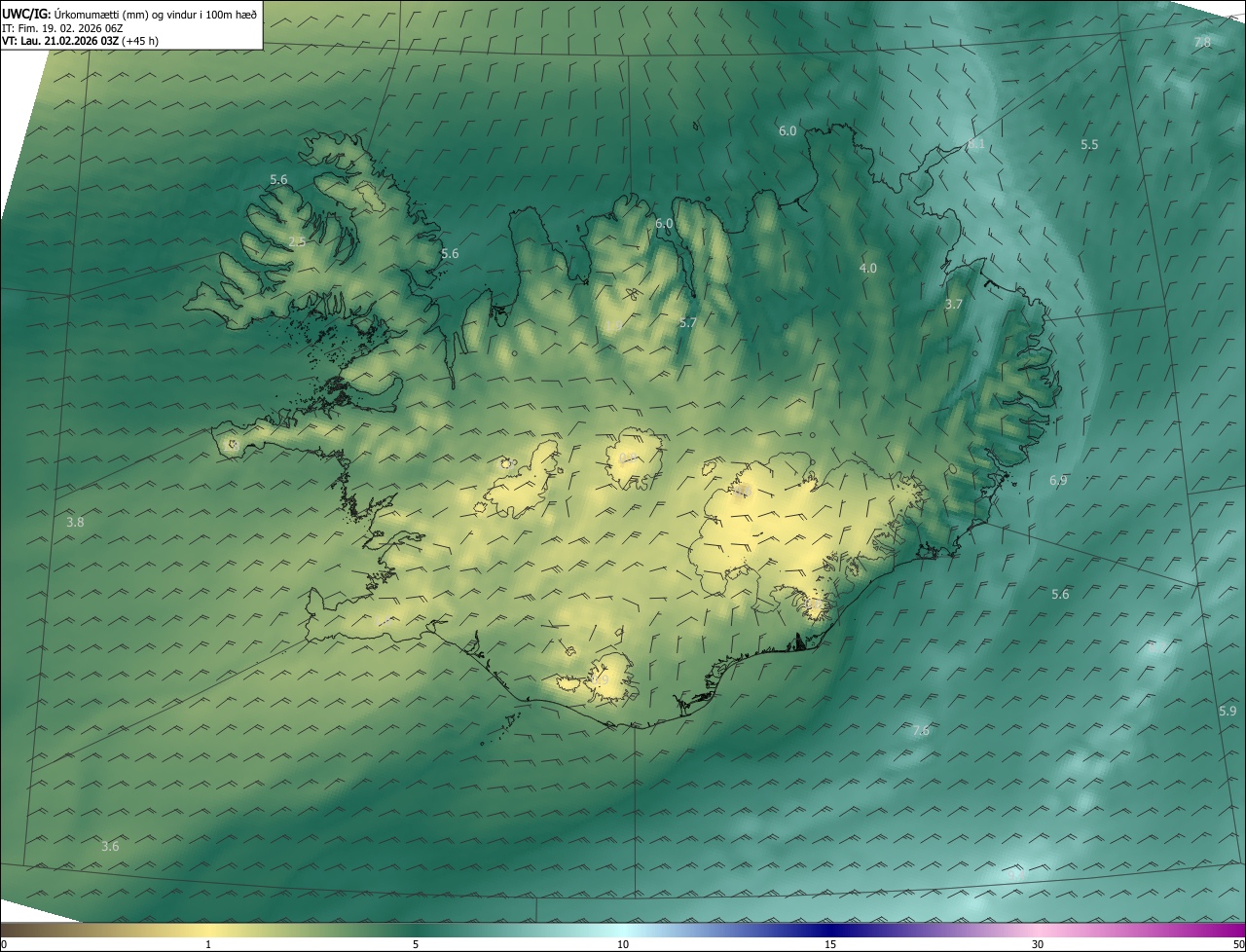This screenshot has width=1246, height=952.
Task: Click the 3.7 value label
Action: click(954, 304)
